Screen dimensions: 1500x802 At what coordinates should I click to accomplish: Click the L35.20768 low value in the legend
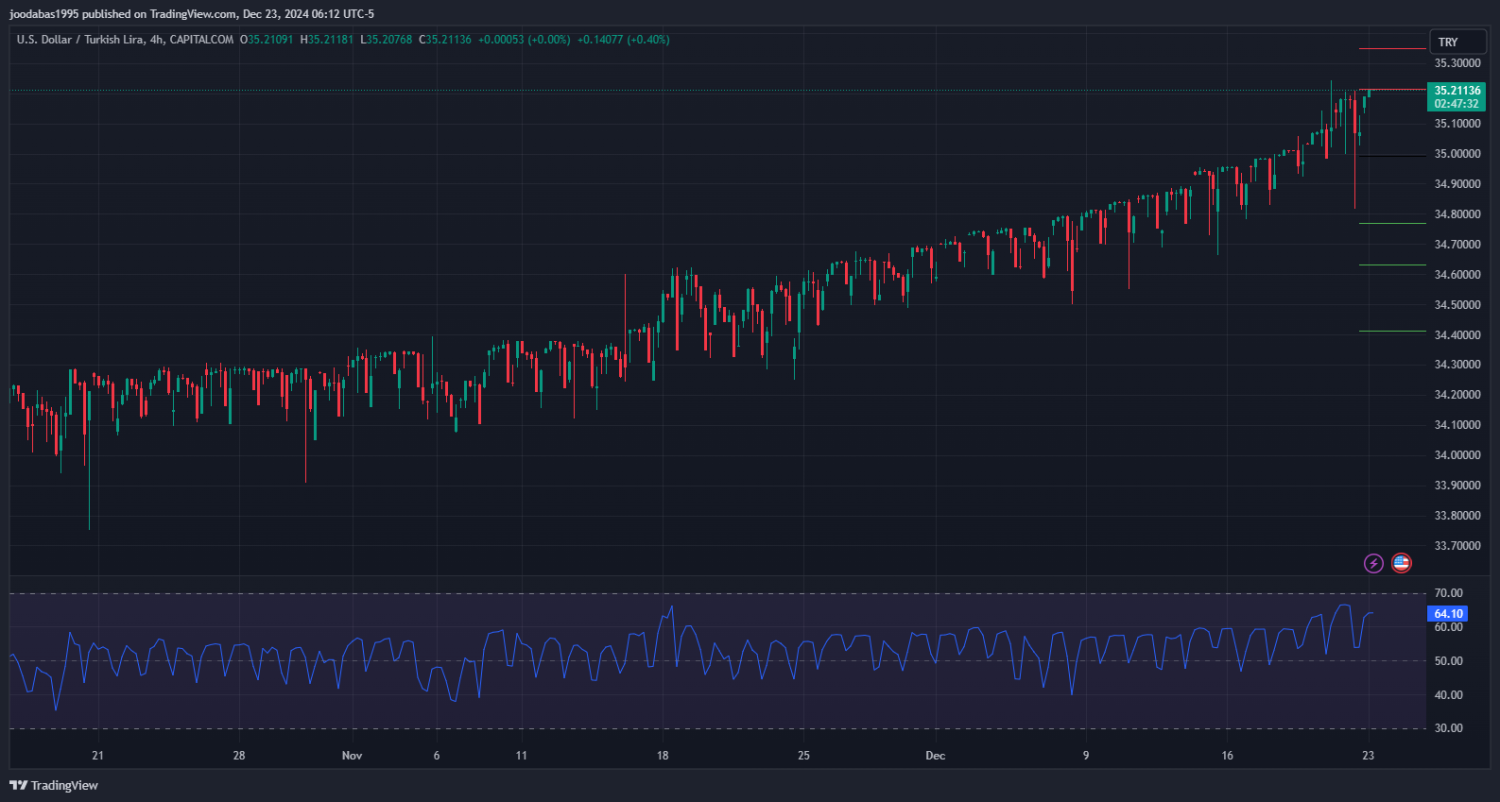pyautogui.click(x=385, y=40)
